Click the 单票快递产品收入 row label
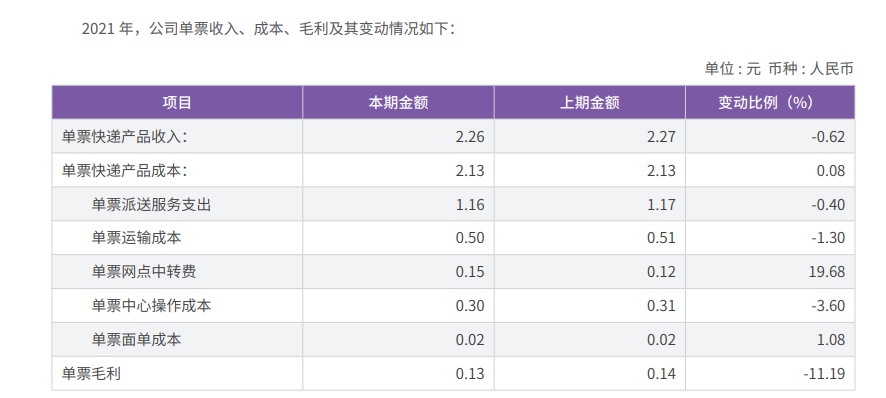 [124, 137]
